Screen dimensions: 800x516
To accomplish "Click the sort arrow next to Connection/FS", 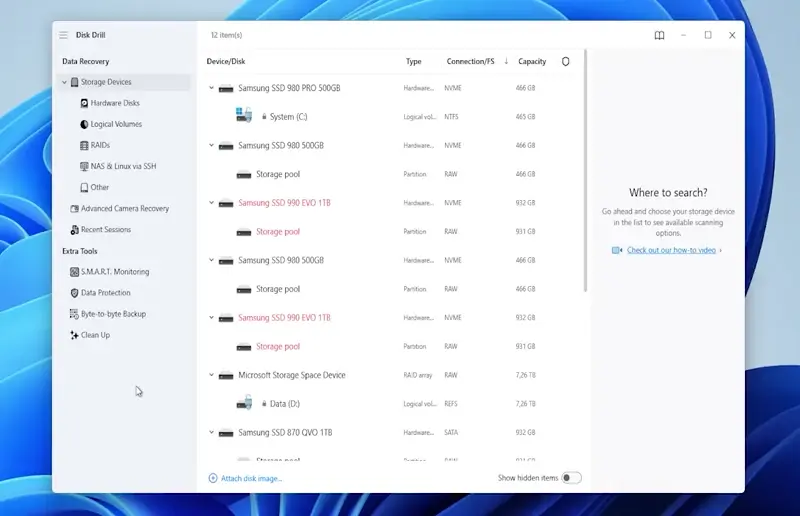I will pos(506,61).
